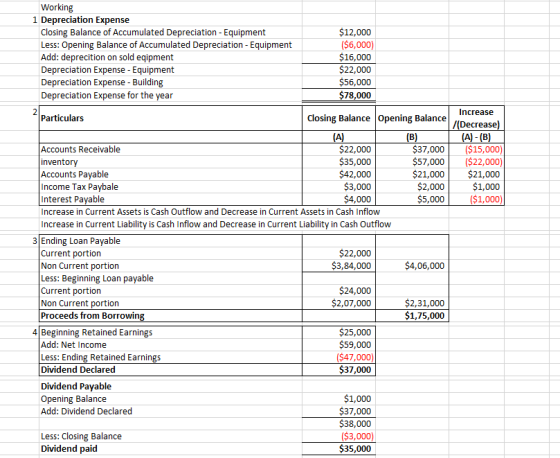Click the bold $35,000 dividend paid cell
Screen dimensions: 560x458
click(x=355, y=449)
